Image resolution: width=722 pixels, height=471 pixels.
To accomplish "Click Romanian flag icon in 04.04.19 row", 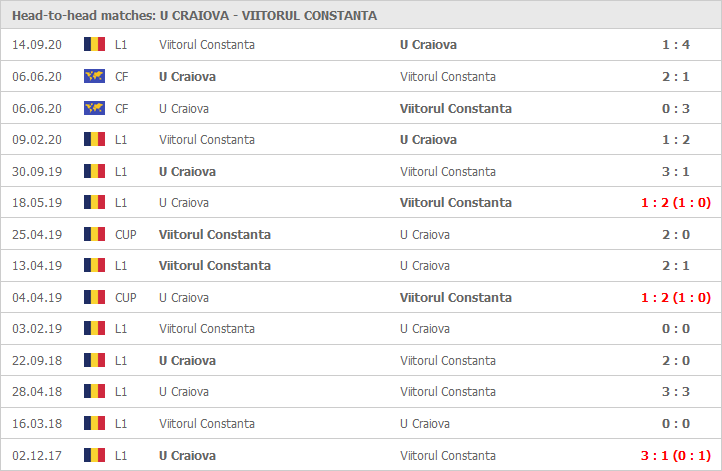I will click(x=94, y=297).
